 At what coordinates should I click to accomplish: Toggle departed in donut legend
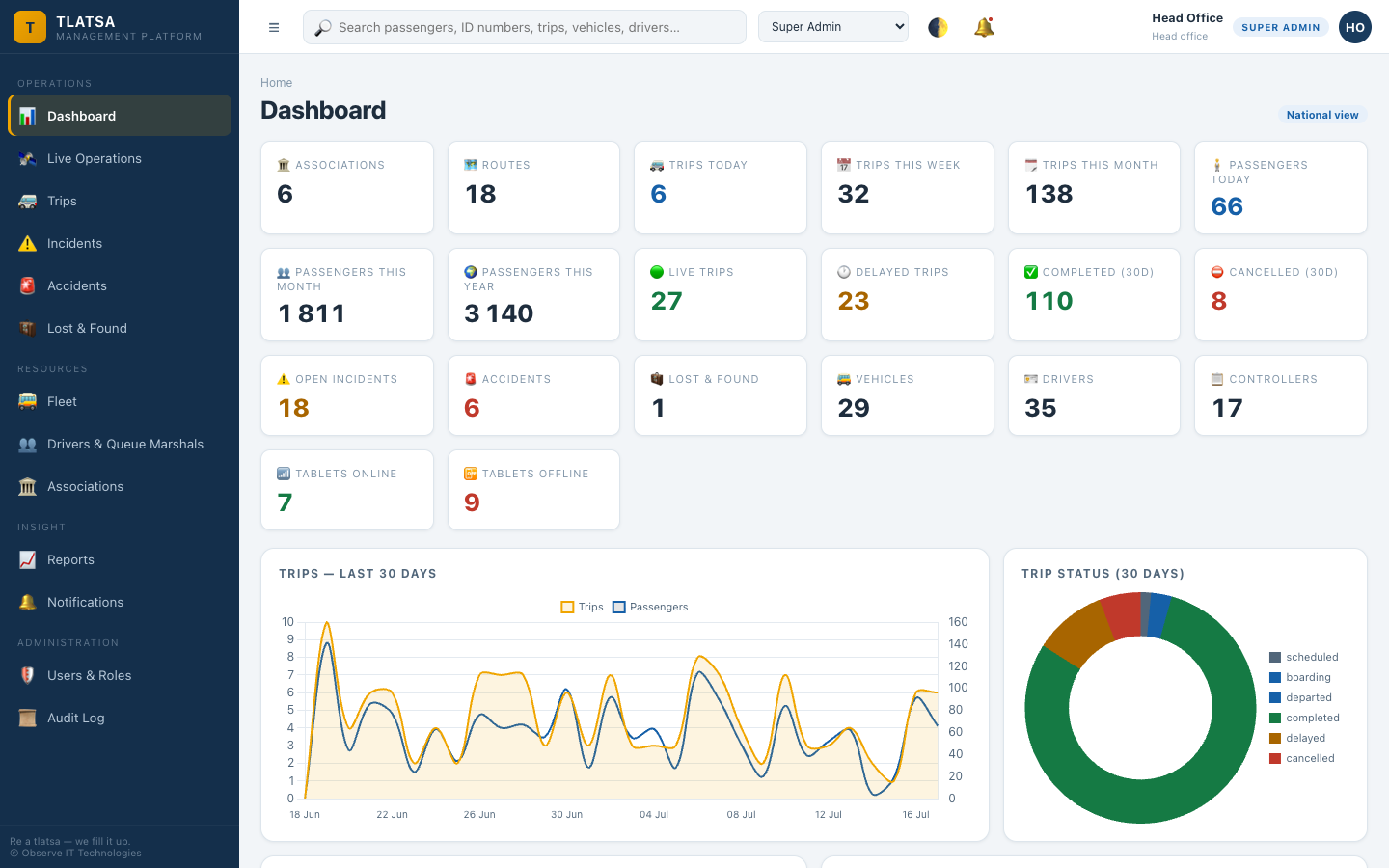click(x=1301, y=697)
